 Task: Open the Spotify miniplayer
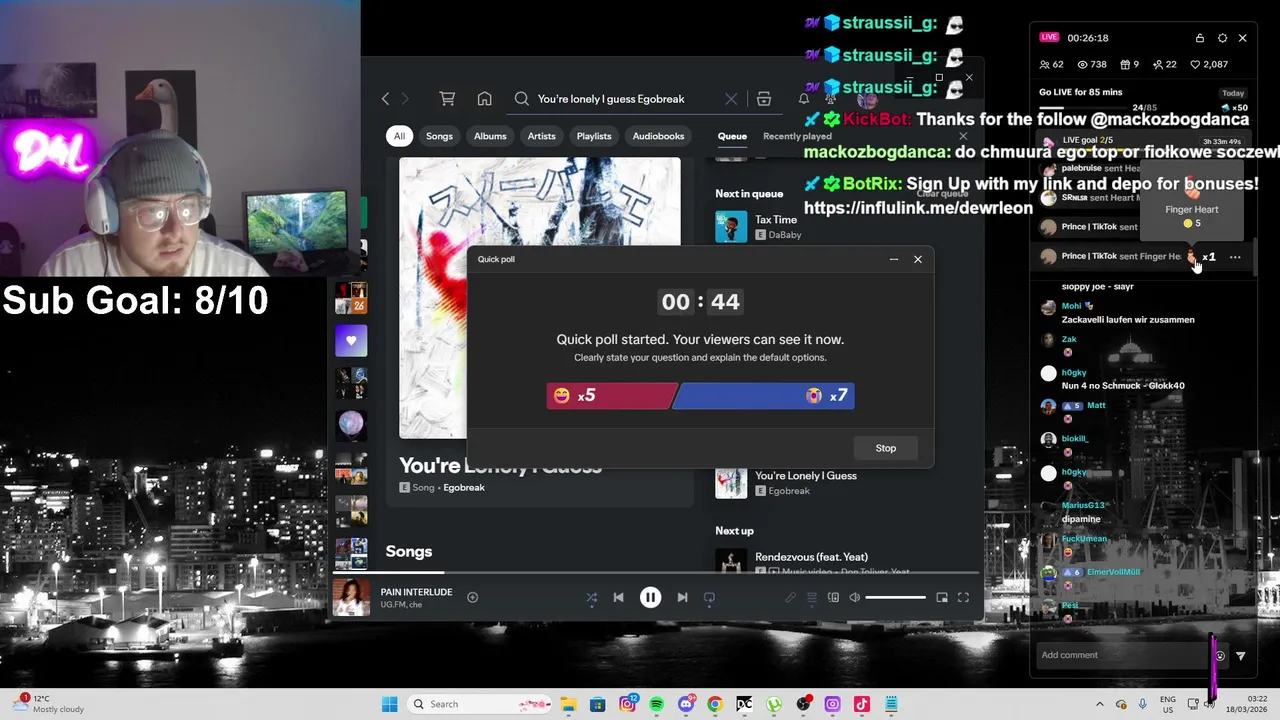coord(942,598)
